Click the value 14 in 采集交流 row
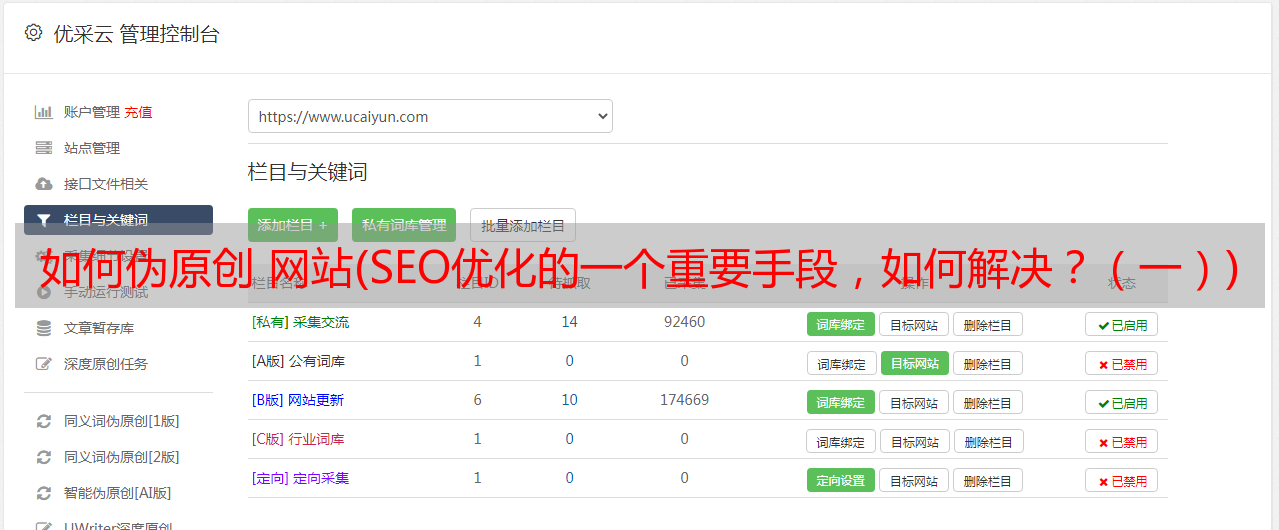The width and height of the screenshot is (1279, 530). (569, 322)
